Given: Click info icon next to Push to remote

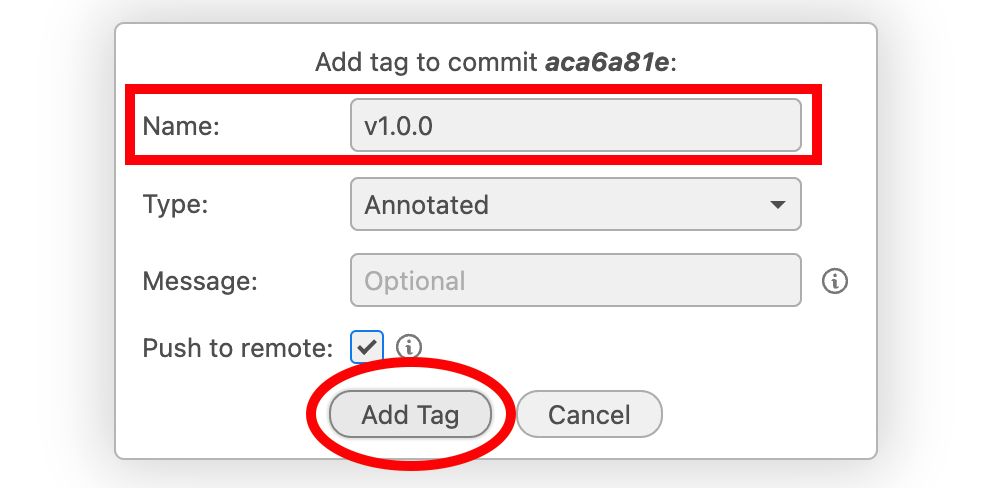Looking at the screenshot, I should (x=409, y=346).
